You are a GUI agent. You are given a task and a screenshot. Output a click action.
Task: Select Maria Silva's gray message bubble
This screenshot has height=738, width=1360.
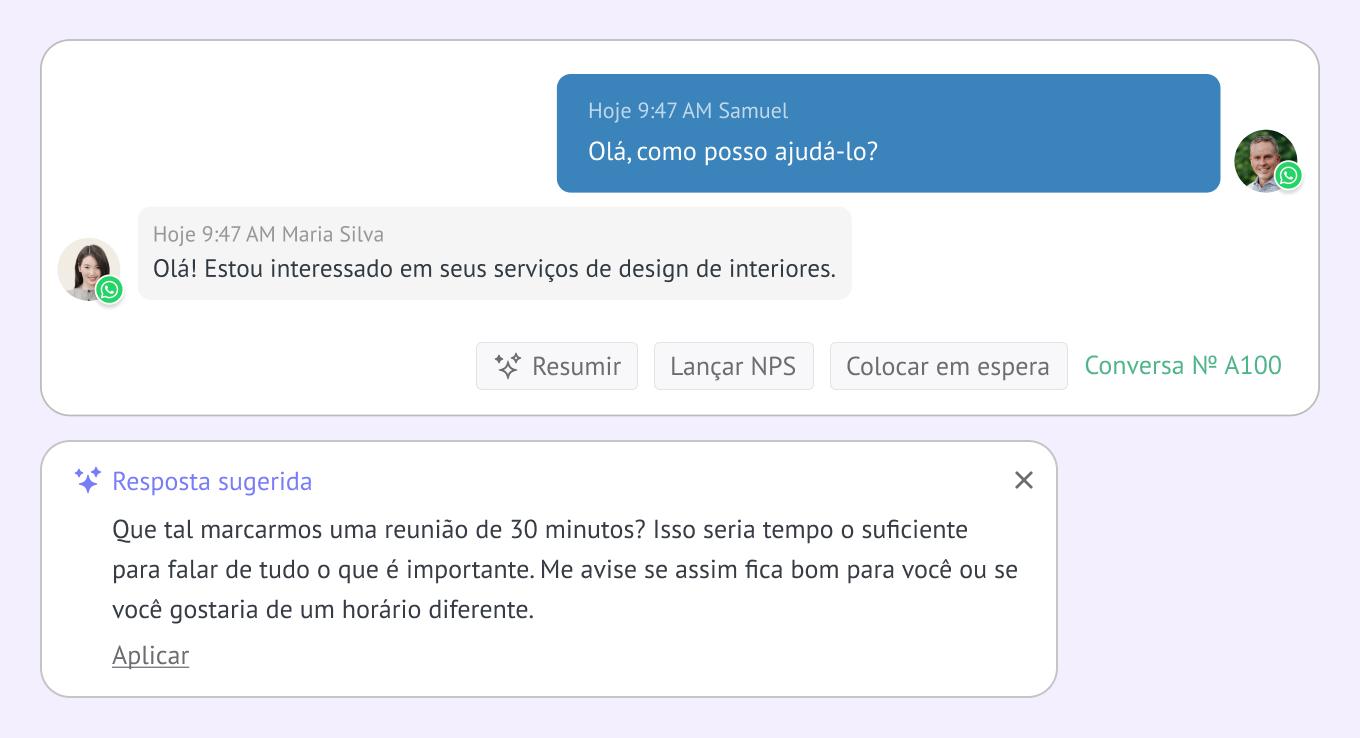[x=494, y=253]
